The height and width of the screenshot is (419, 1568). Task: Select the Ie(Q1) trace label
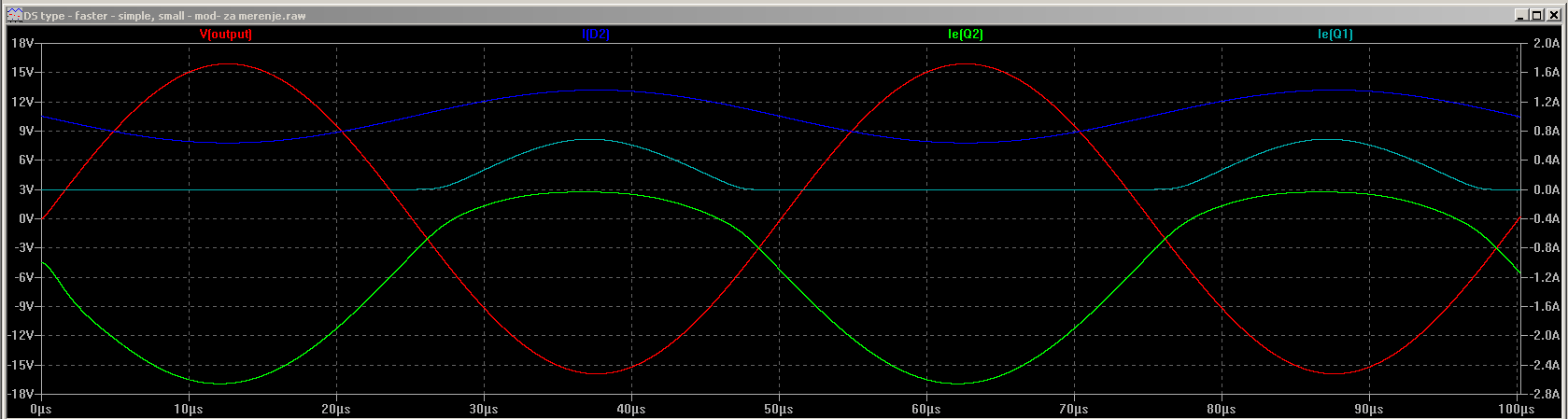pyautogui.click(x=1335, y=35)
